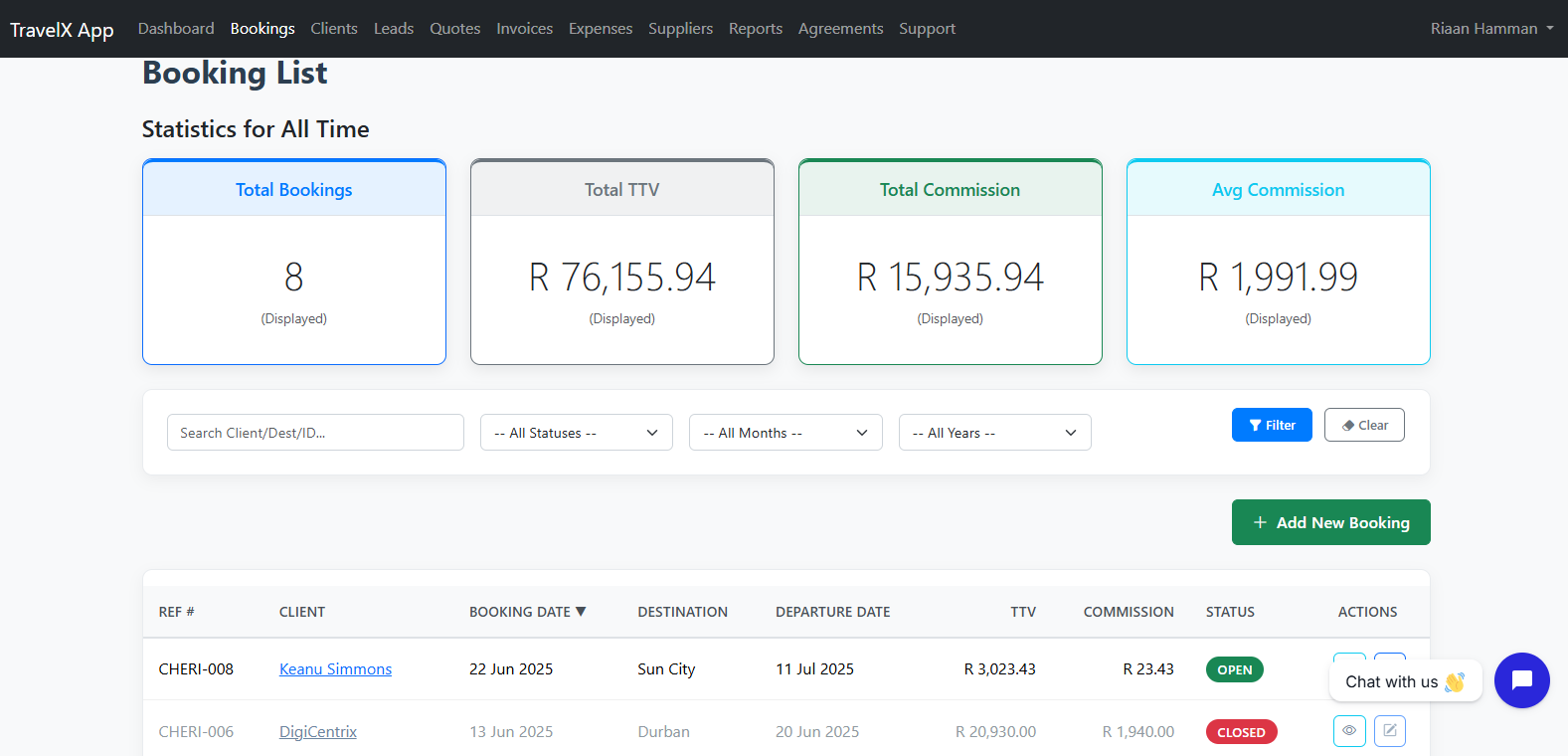Open Keanu Simmons client link
Viewport: 1568px width, 756px height.
pos(335,669)
